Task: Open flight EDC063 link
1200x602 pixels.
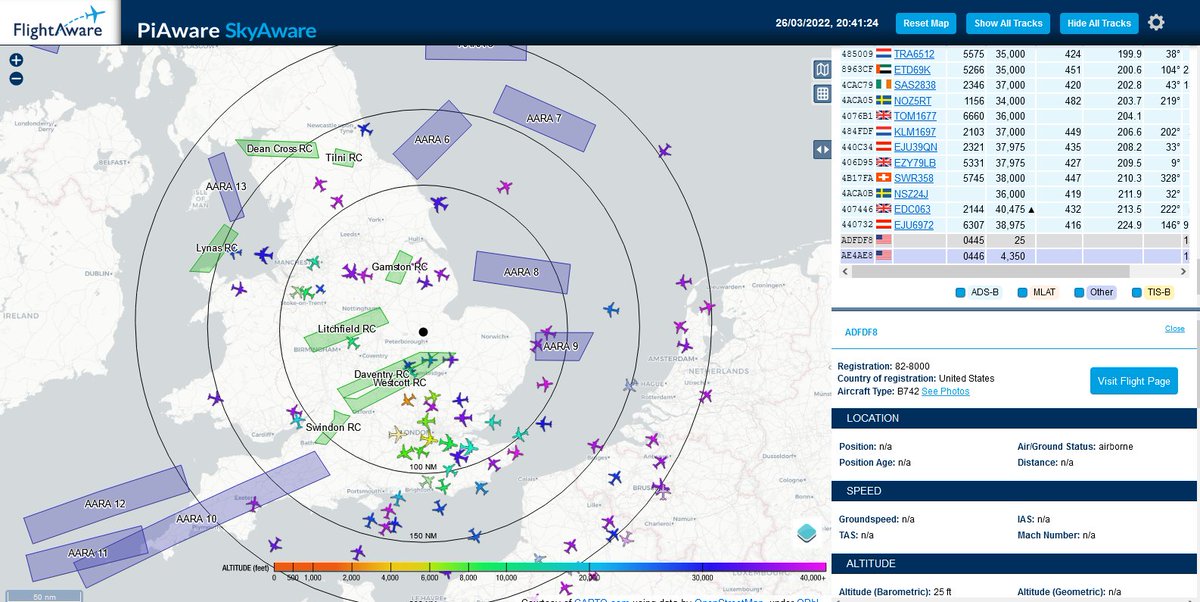Action: click(x=912, y=209)
